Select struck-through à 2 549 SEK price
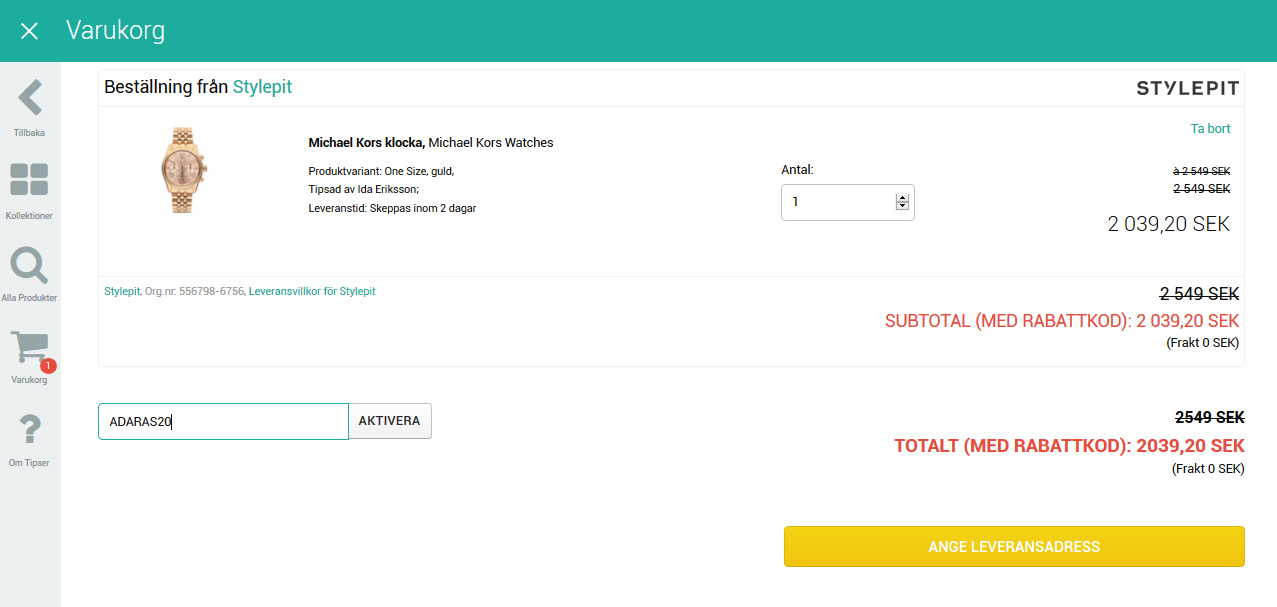This screenshot has height=607, width=1277. coord(1202,171)
